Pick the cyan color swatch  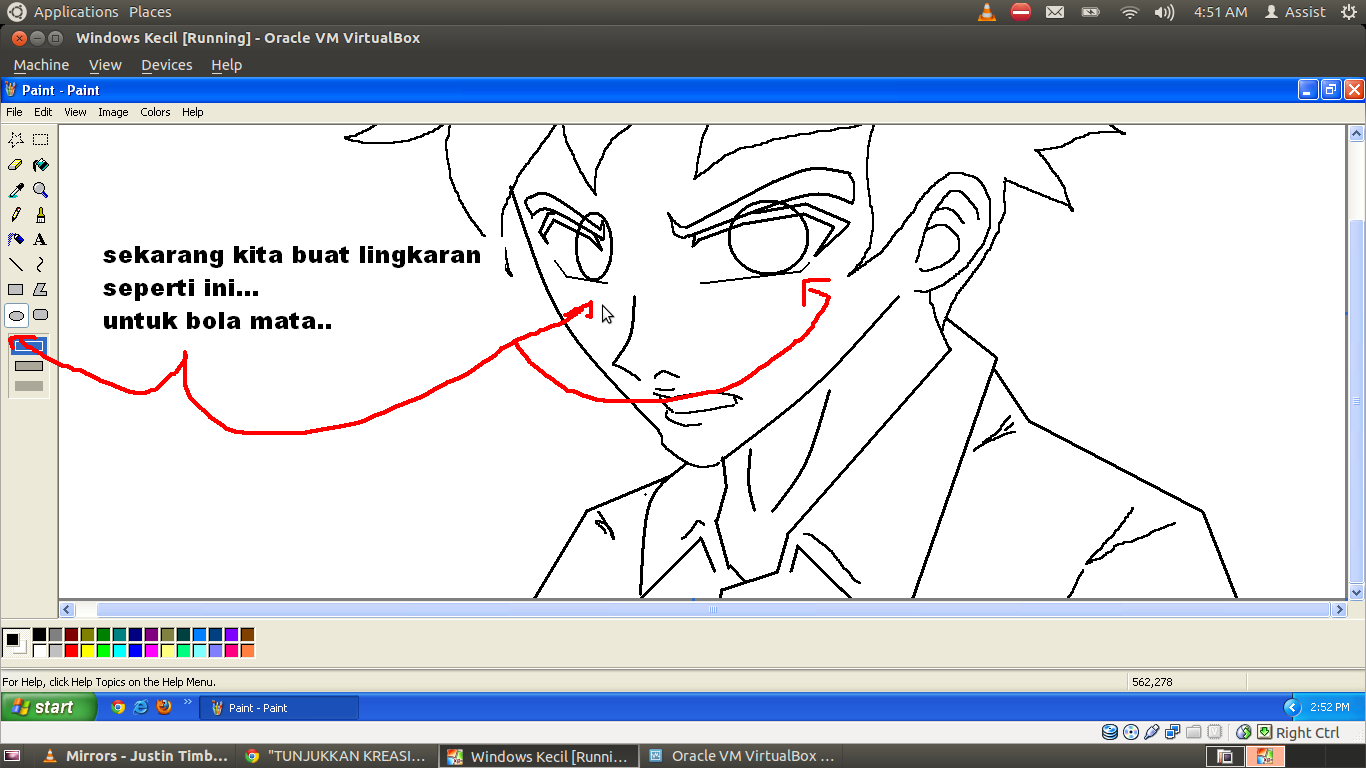(x=119, y=651)
